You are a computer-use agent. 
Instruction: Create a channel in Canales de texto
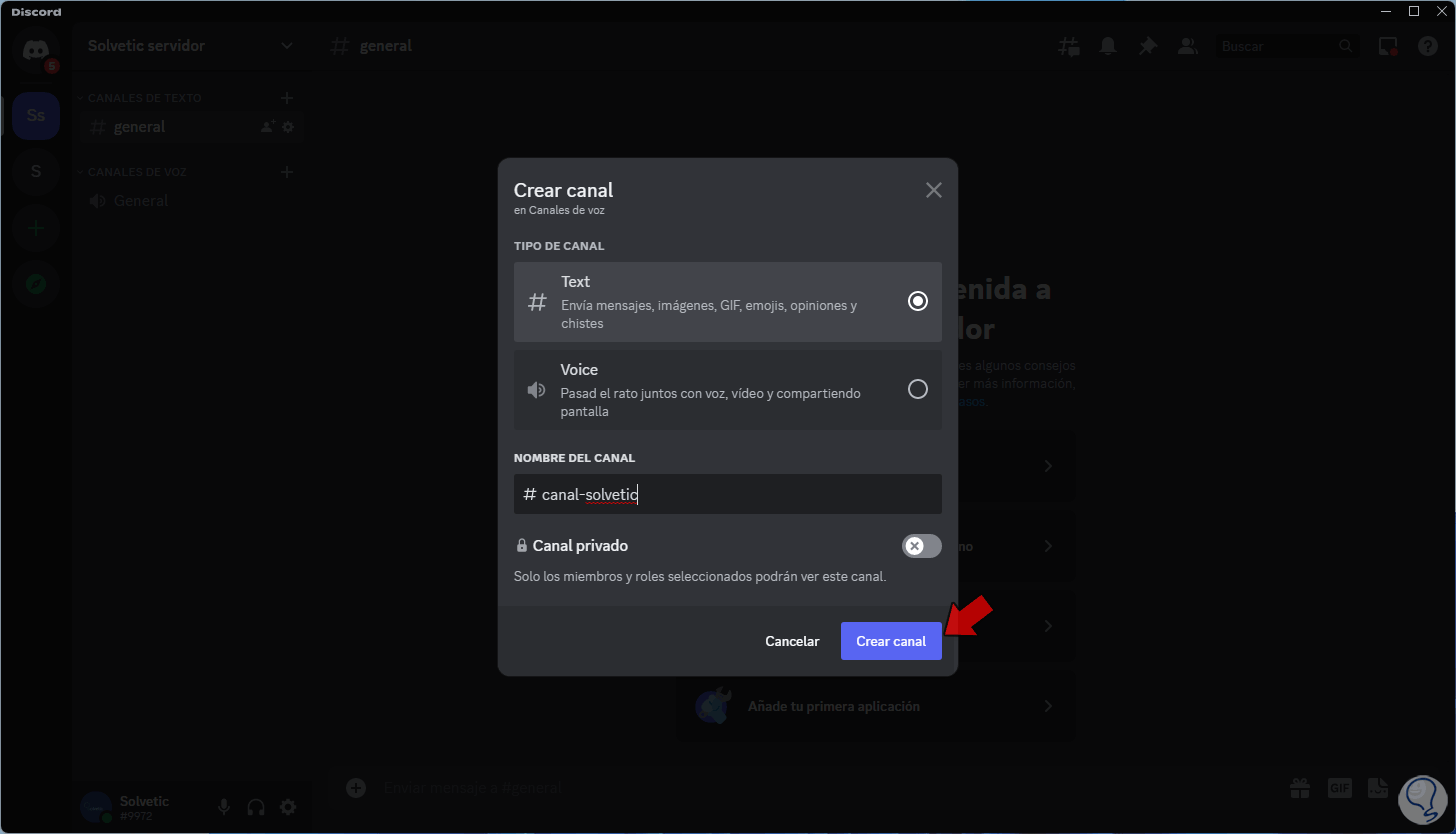(287, 98)
